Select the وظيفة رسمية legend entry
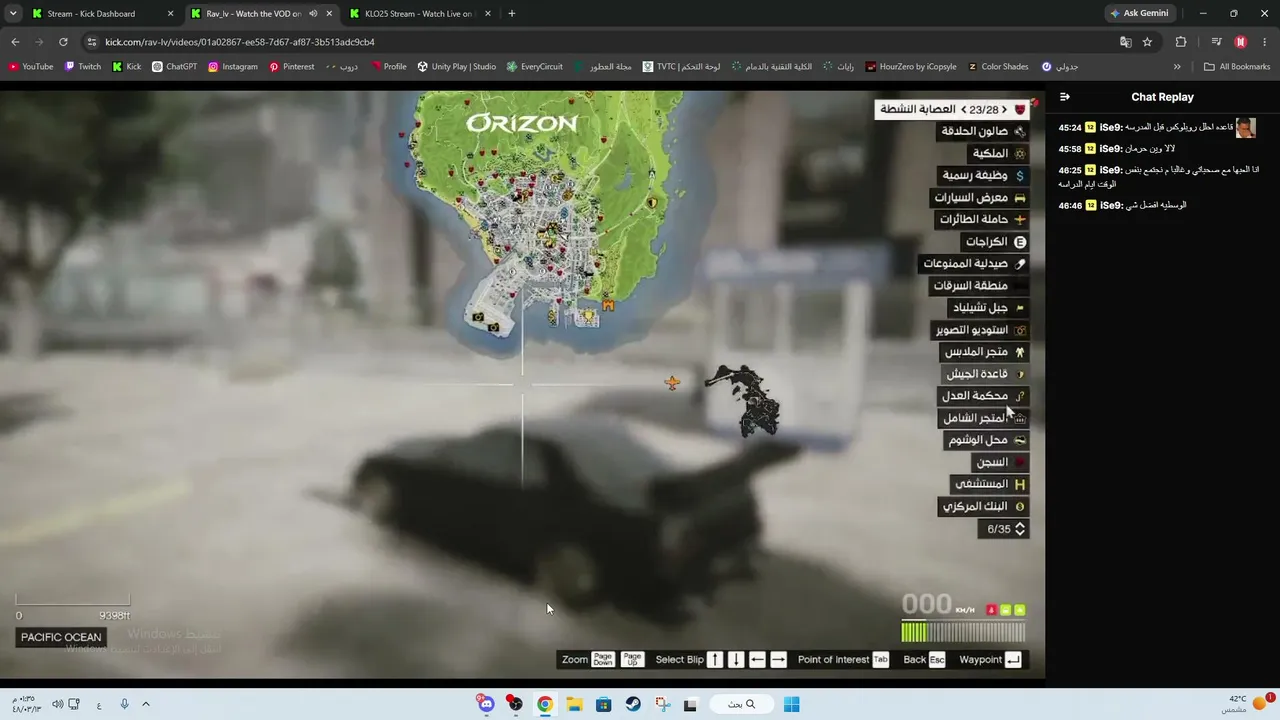 click(x=984, y=175)
